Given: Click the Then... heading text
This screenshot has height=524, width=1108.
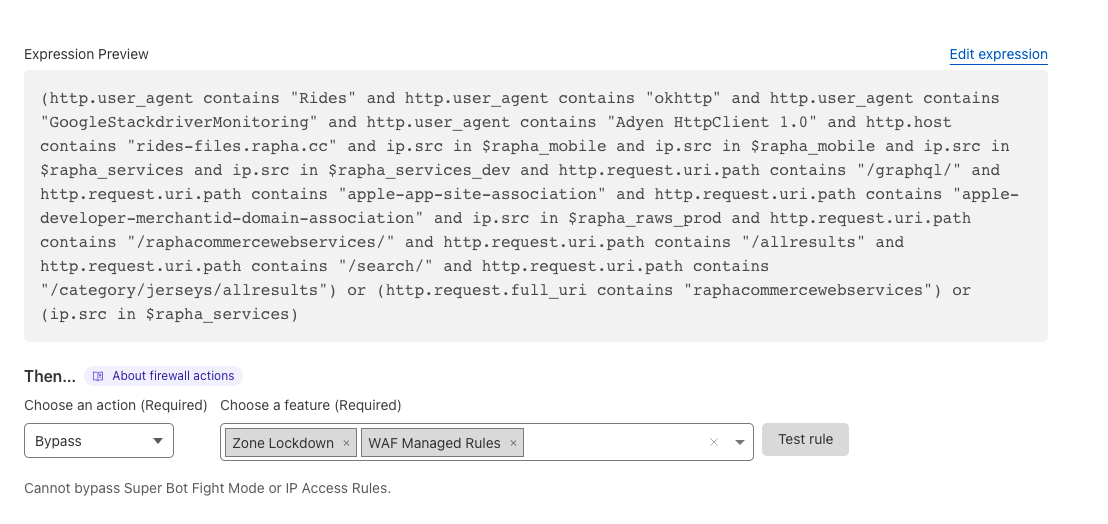Looking at the screenshot, I should (x=49, y=376).
